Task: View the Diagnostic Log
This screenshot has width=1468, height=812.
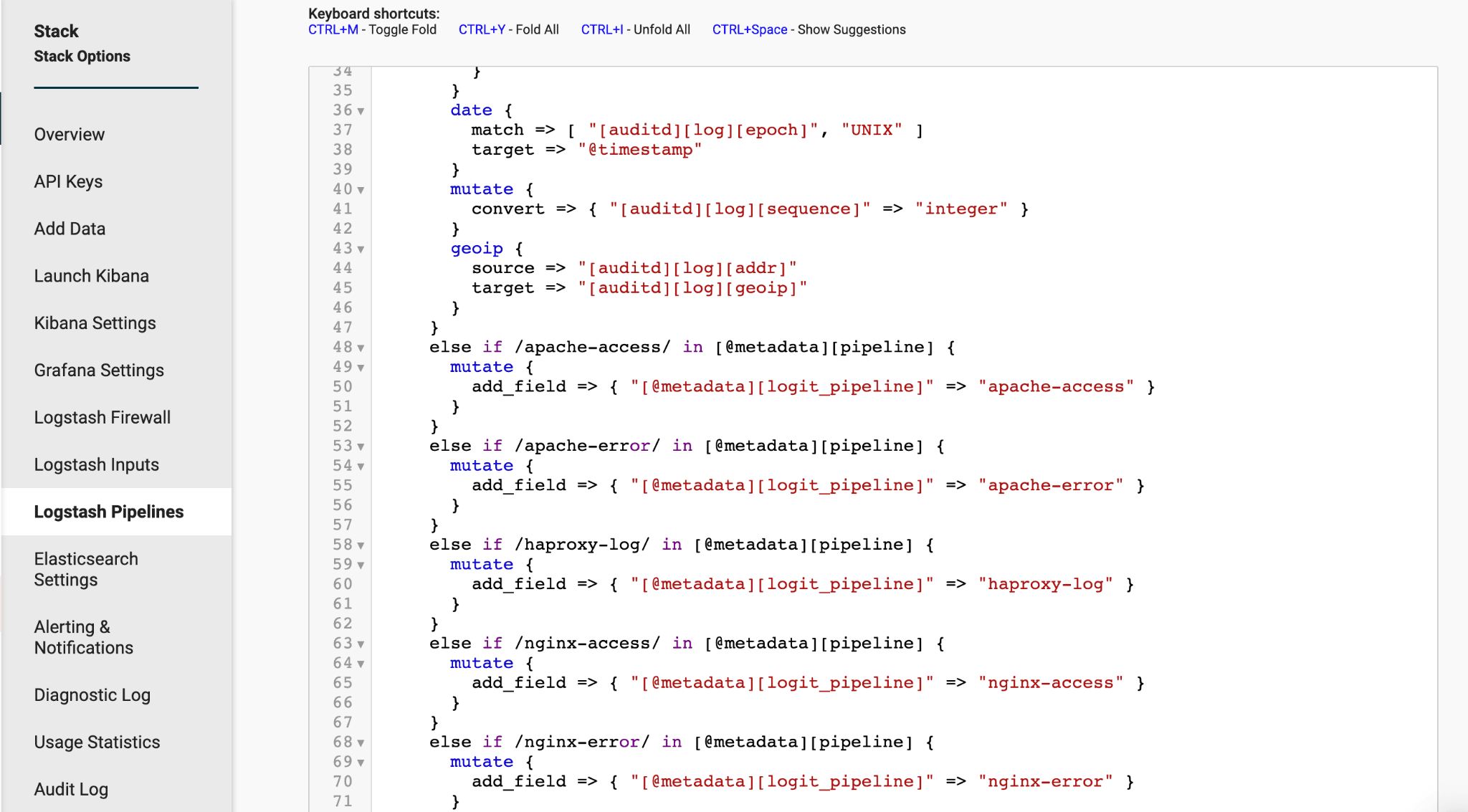Action: [x=92, y=695]
